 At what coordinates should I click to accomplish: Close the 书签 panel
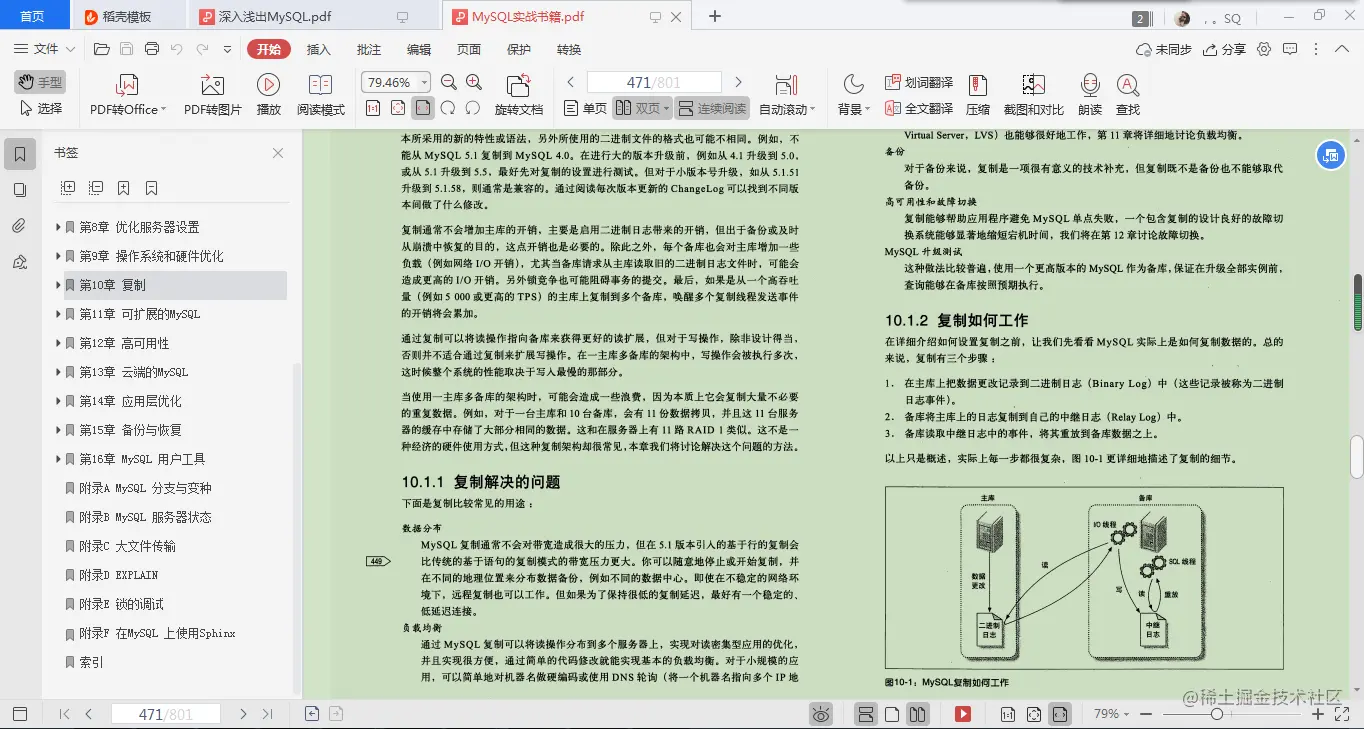click(x=278, y=153)
